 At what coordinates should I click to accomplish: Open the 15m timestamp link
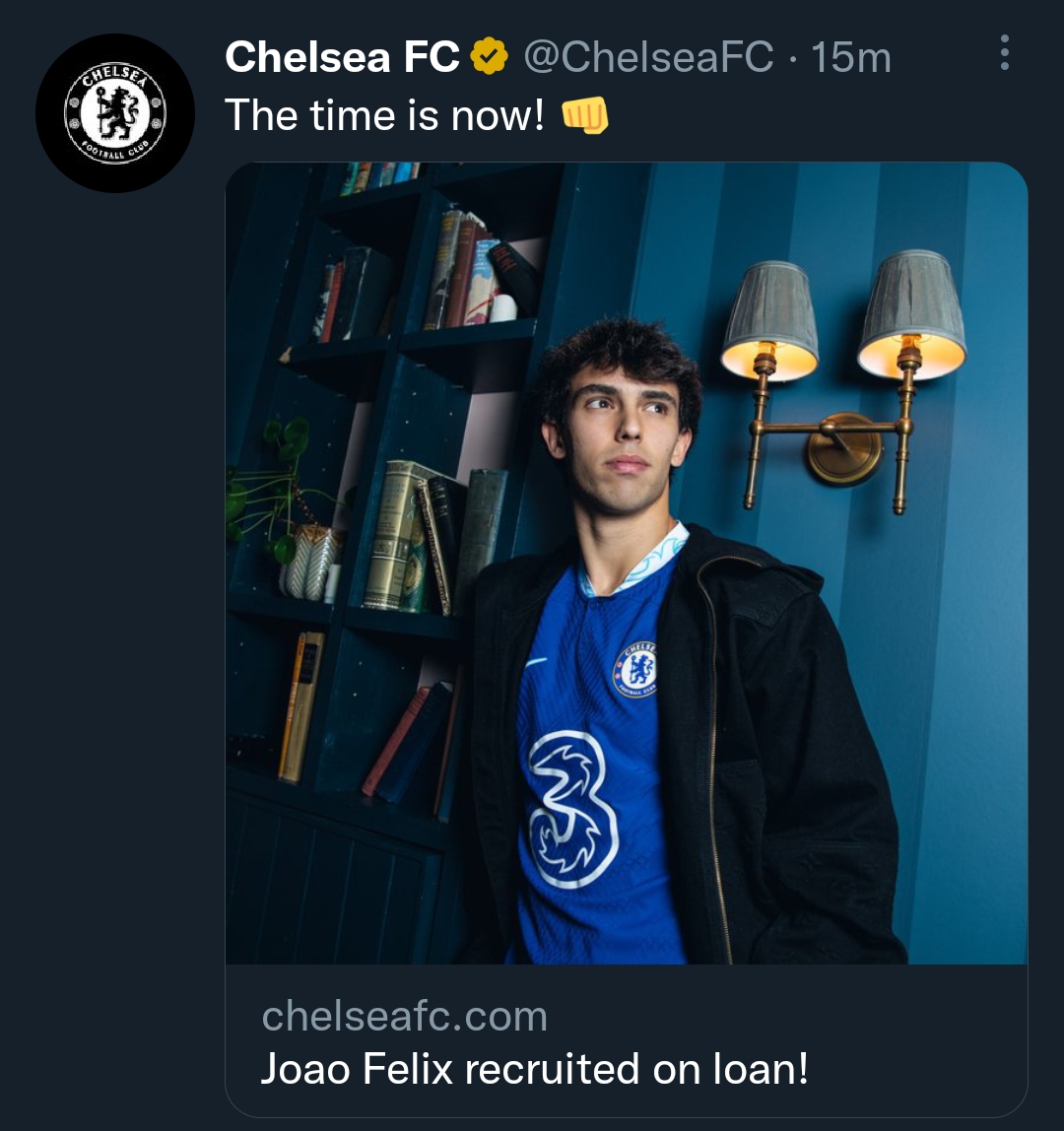pyautogui.click(x=851, y=57)
